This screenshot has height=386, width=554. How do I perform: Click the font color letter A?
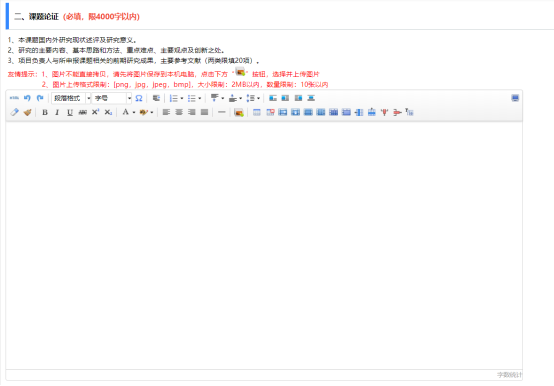[125, 112]
